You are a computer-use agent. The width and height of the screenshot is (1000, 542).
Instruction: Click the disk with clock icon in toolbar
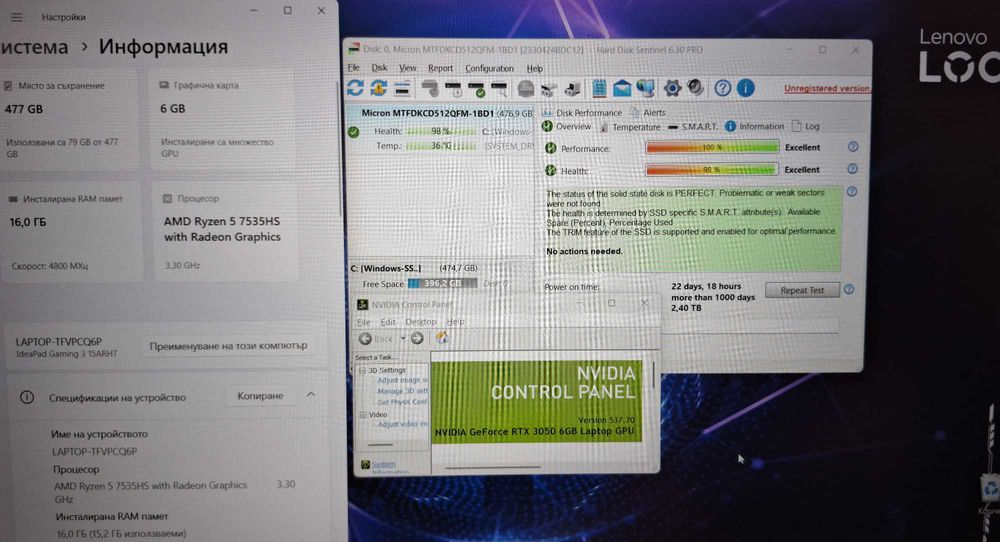coord(453,89)
